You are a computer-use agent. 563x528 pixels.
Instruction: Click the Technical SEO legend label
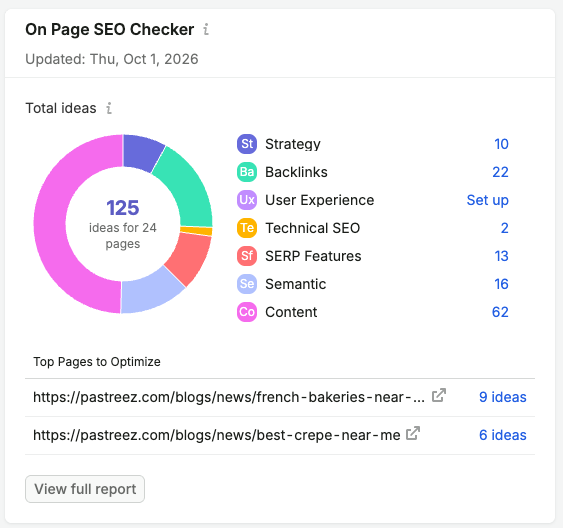[312, 228]
